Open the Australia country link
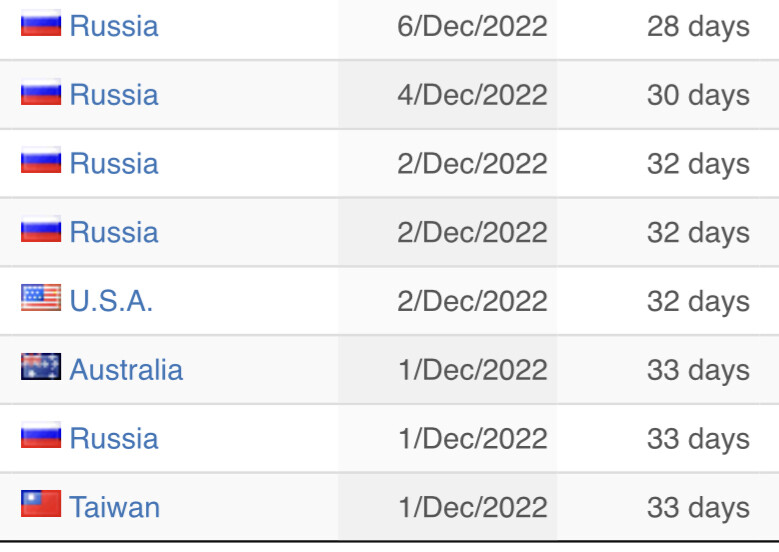779x552 pixels. pyautogui.click(x=126, y=370)
